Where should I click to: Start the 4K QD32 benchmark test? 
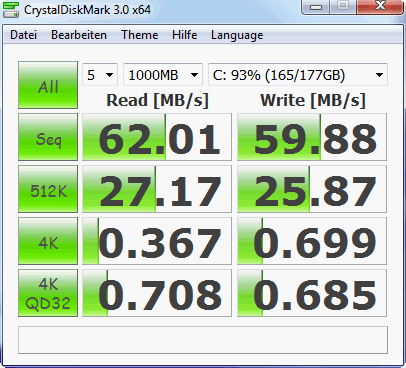pos(48,293)
